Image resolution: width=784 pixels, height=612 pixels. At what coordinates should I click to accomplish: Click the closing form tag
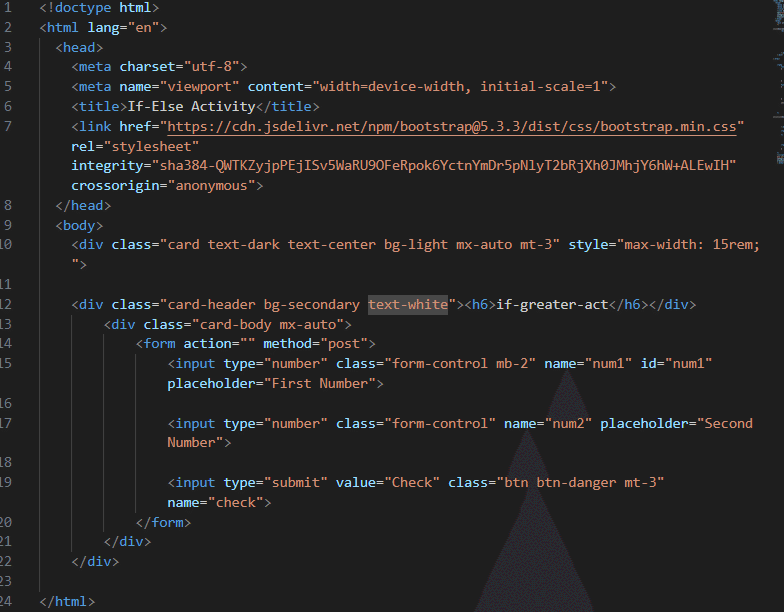click(x=163, y=522)
